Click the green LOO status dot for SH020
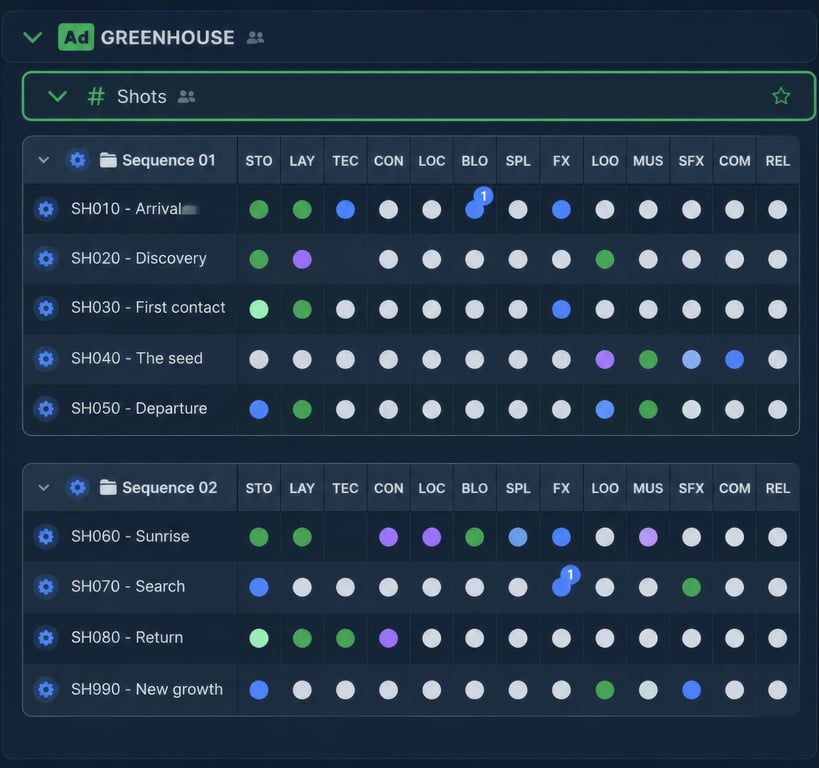This screenshot has height=768, width=819. (604, 259)
